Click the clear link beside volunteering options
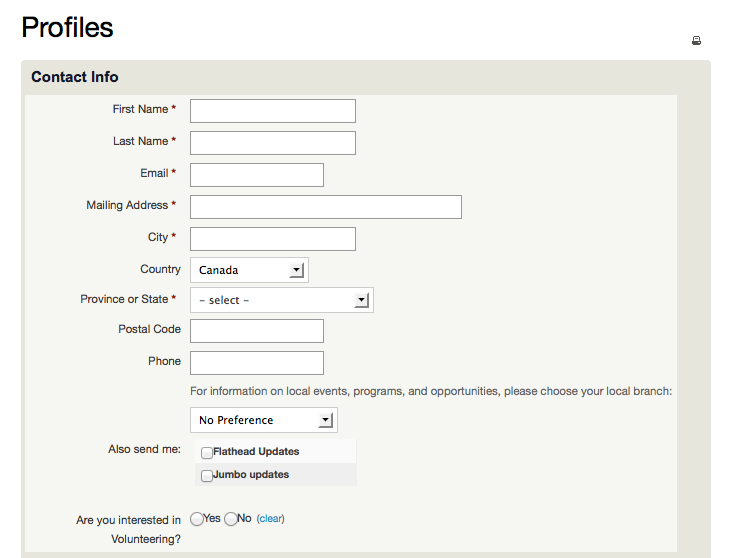This screenshot has width=736, height=558. tap(270, 519)
